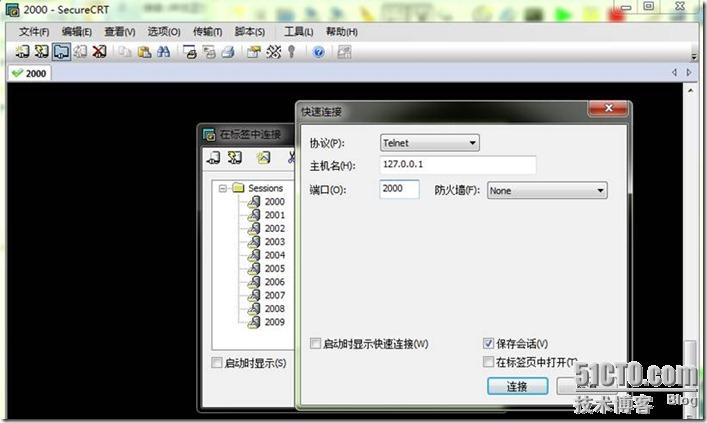Click the green checkmark on the 2000 tab

point(17,73)
